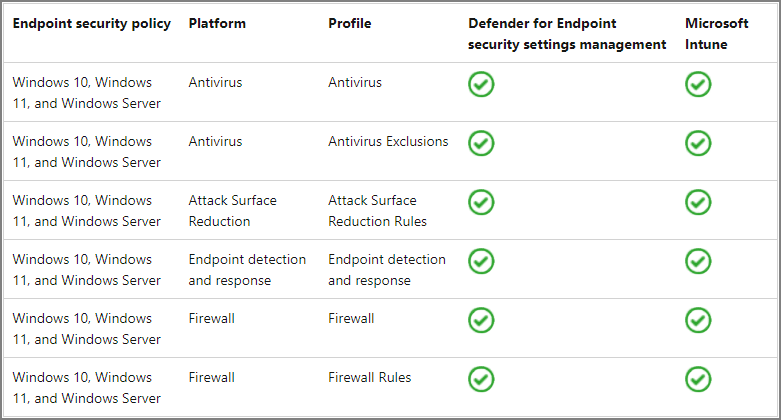781x420 pixels.
Task: Select the Antivirus Exclusions profile text
Action: (388, 141)
